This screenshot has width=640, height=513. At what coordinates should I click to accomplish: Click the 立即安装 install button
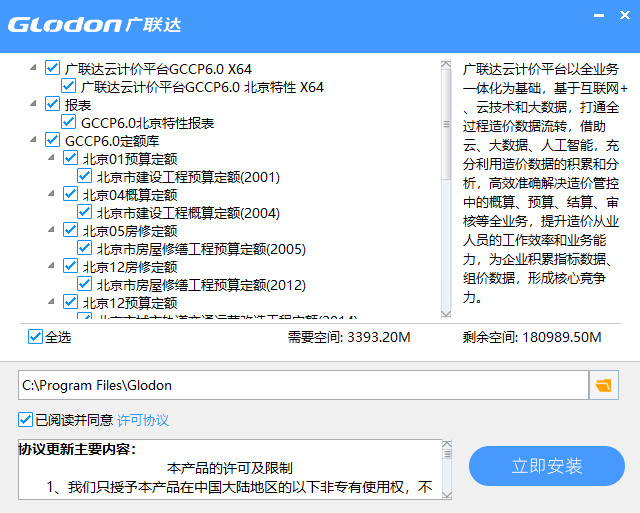tap(546, 466)
